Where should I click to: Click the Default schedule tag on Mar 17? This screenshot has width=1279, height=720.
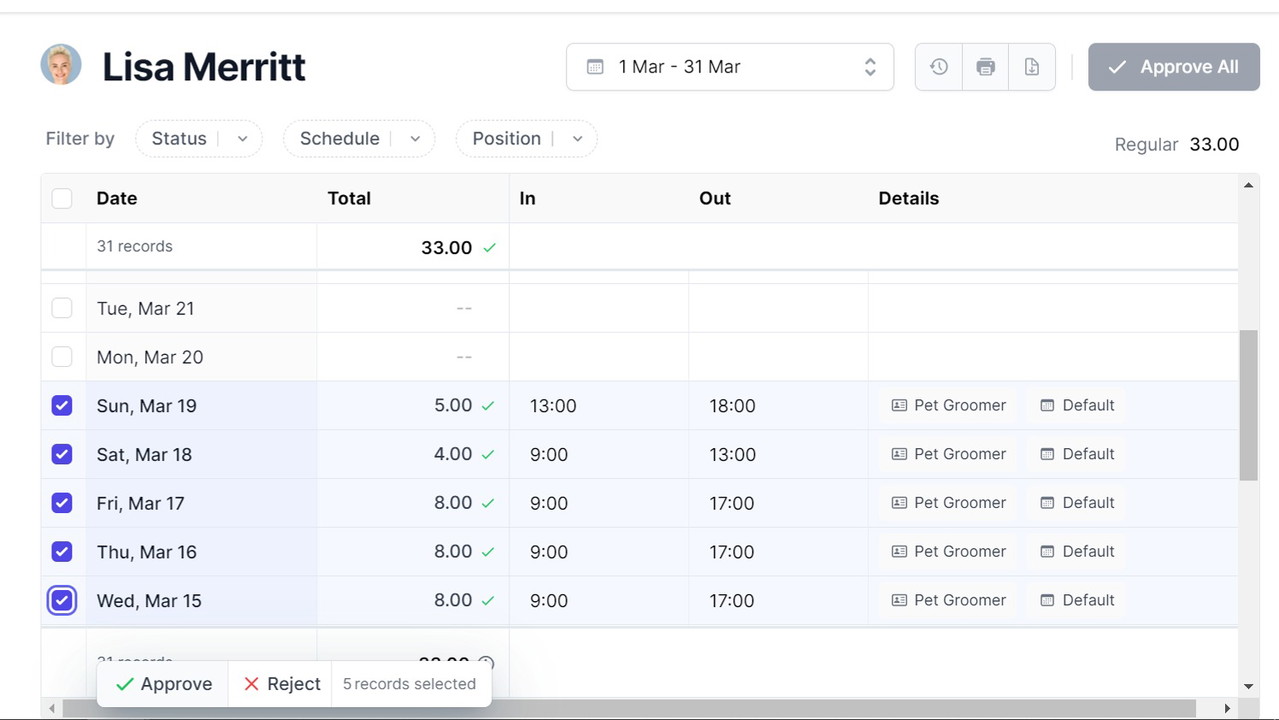1077,503
